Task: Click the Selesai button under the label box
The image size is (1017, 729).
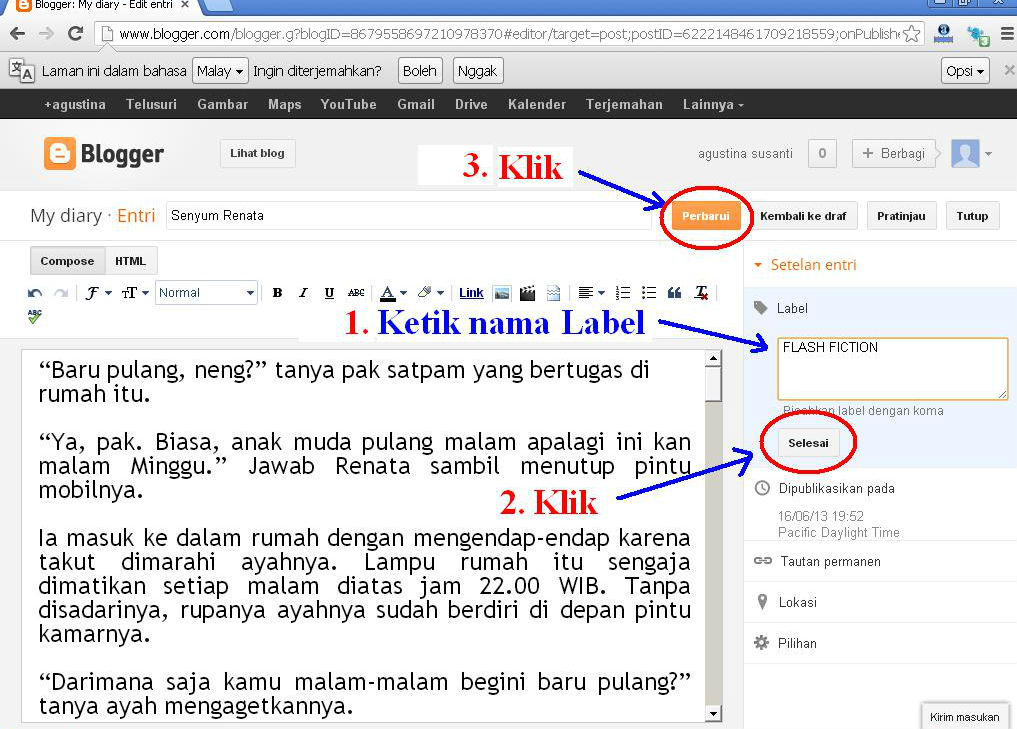Action: 808,443
